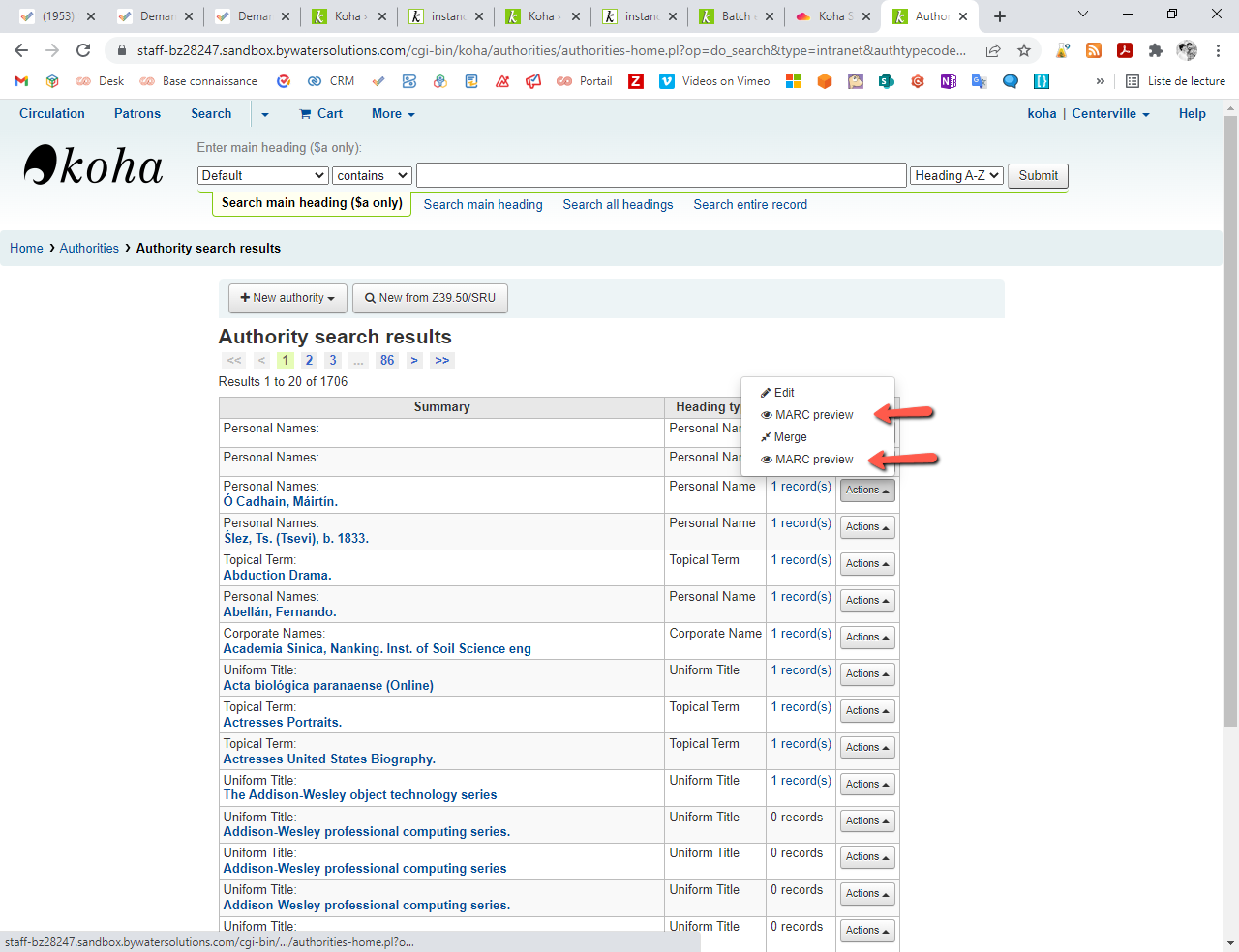Bookmark this page with star icon
Viewport: 1239px width, 952px height.
1024,50
